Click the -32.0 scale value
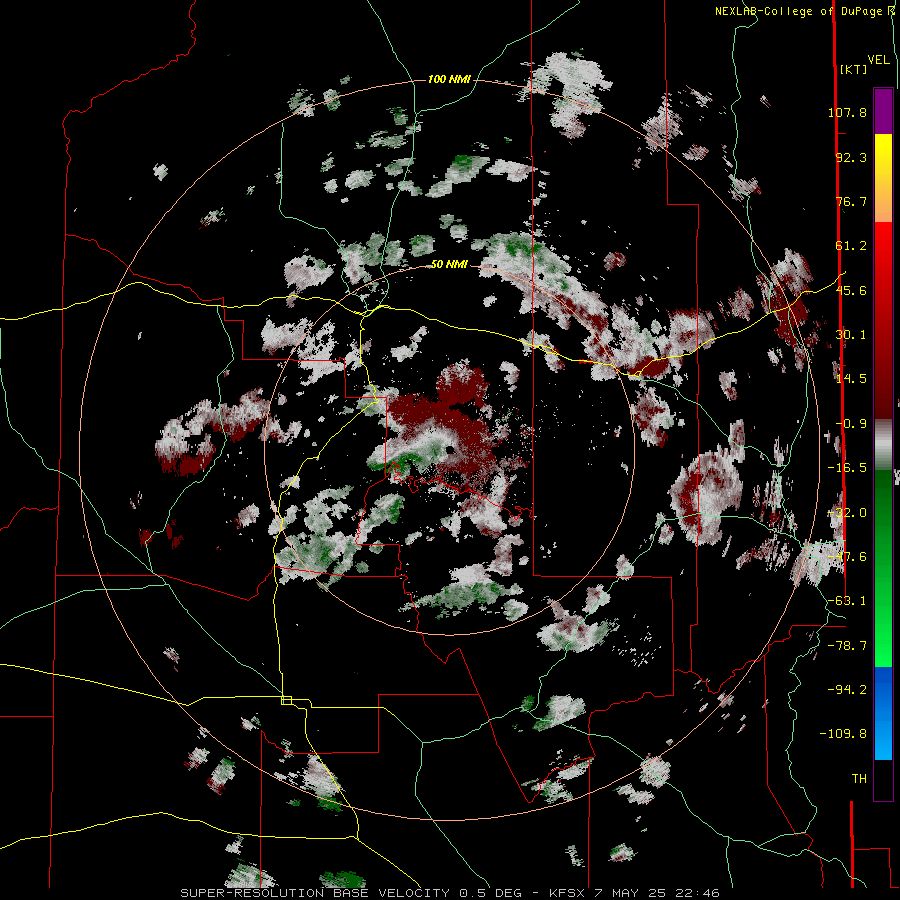 847,513
